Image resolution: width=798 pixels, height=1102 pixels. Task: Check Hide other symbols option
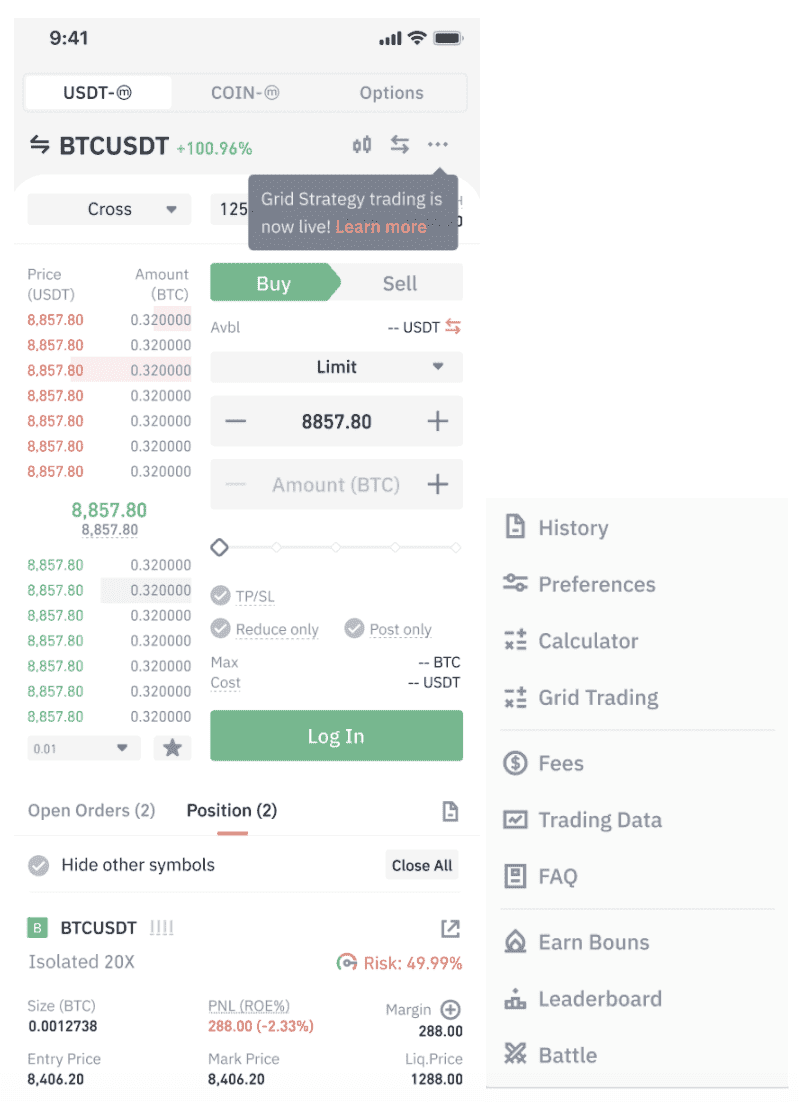point(39,865)
